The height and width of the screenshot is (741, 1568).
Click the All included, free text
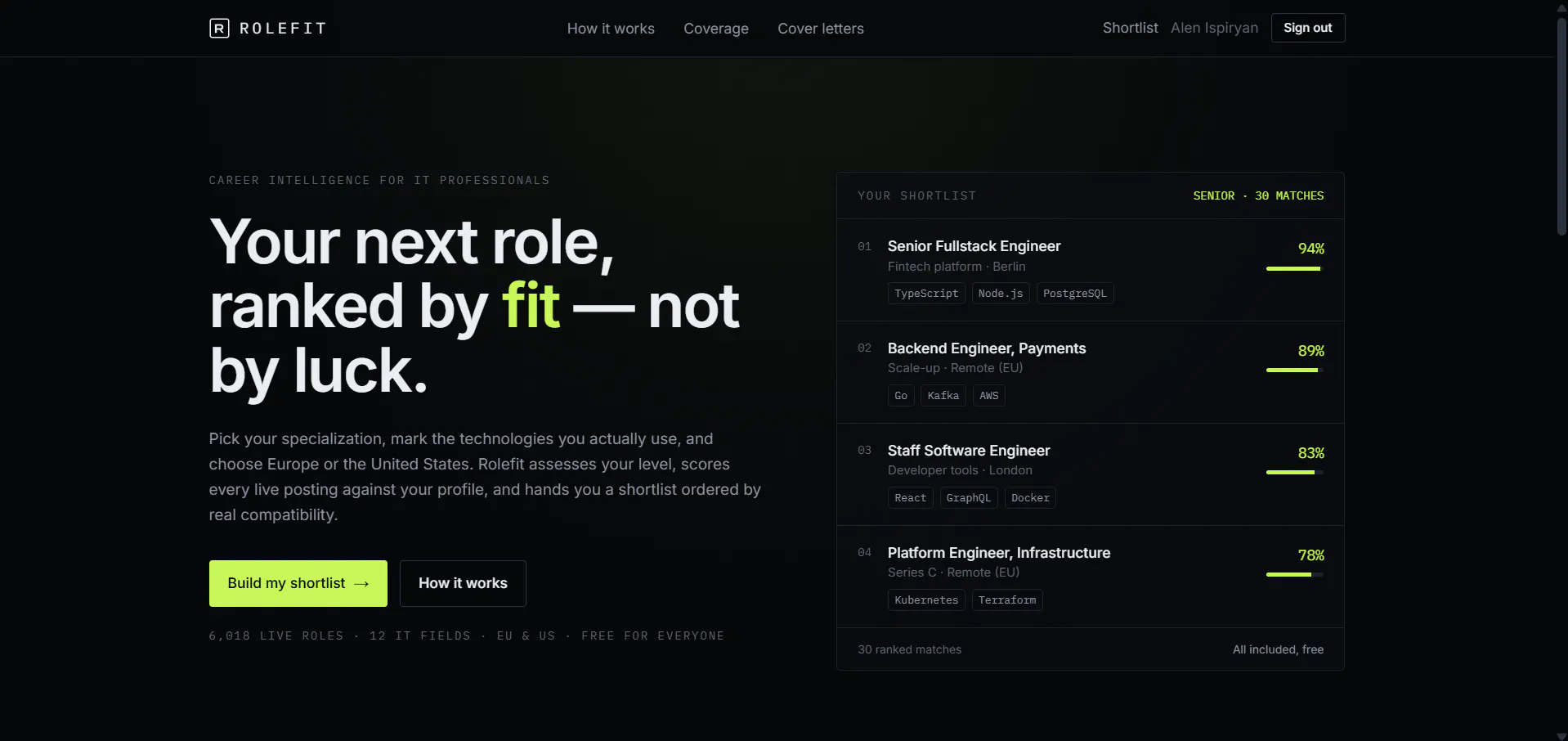[x=1278, y=649]
